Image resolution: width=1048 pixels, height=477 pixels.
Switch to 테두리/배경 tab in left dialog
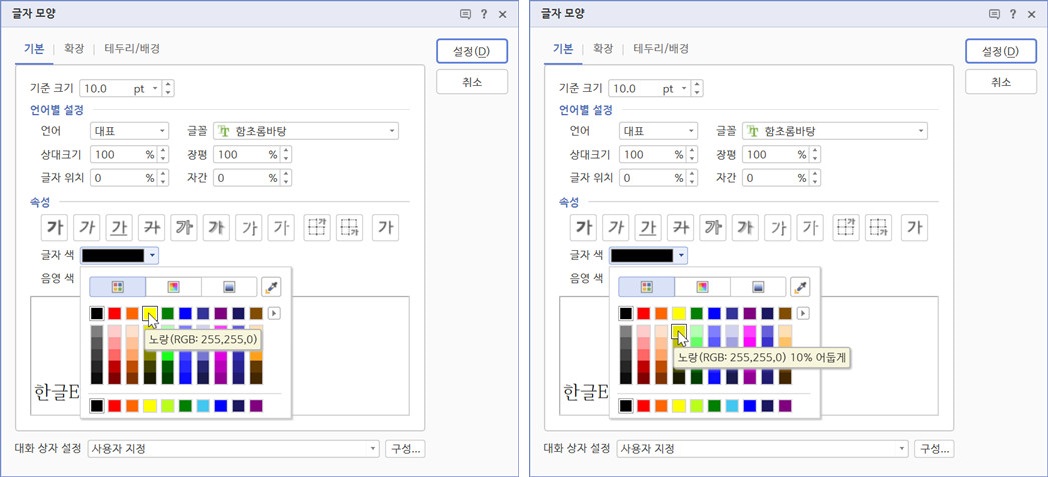(x=132, y=49)
